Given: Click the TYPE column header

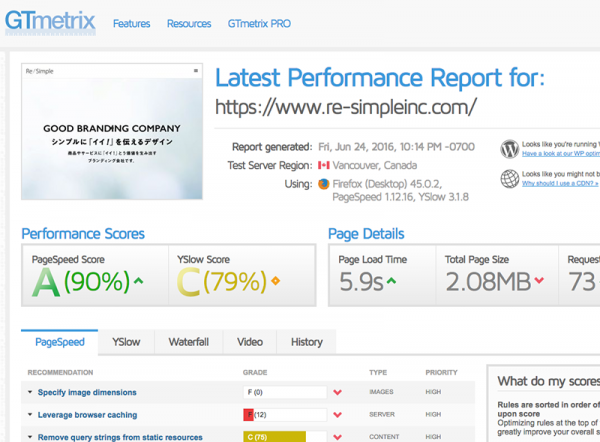Looking at the screenshot, I should tap(378, 372).
